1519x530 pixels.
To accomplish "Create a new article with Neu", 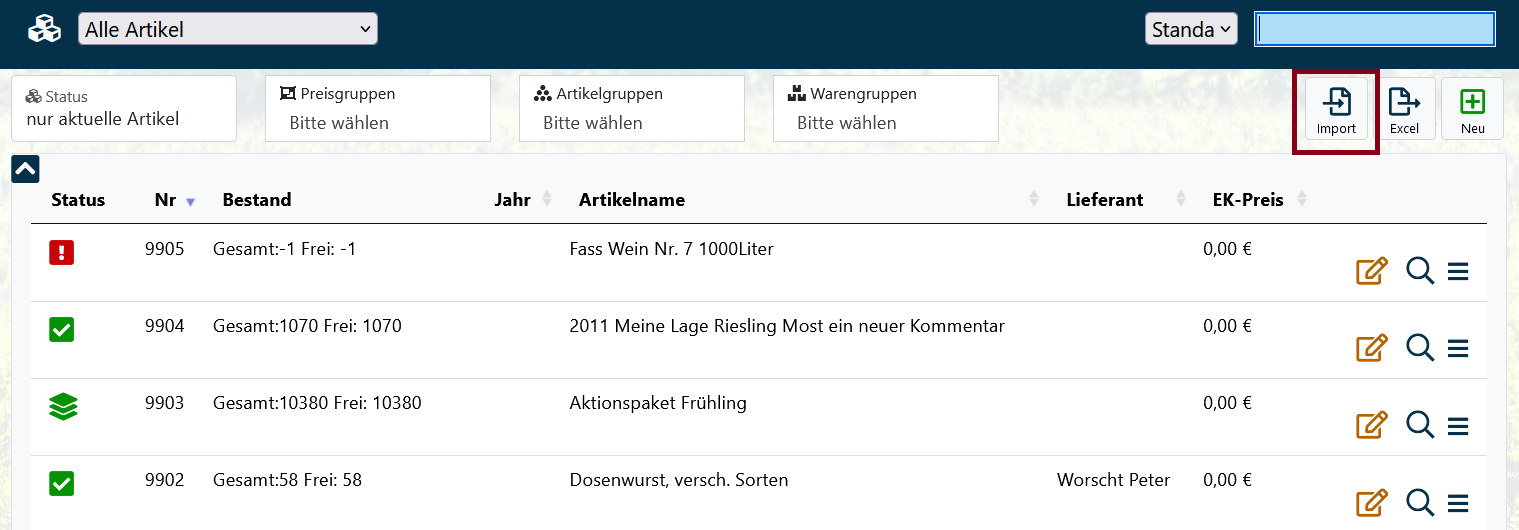I will (x=1472, y=108).
